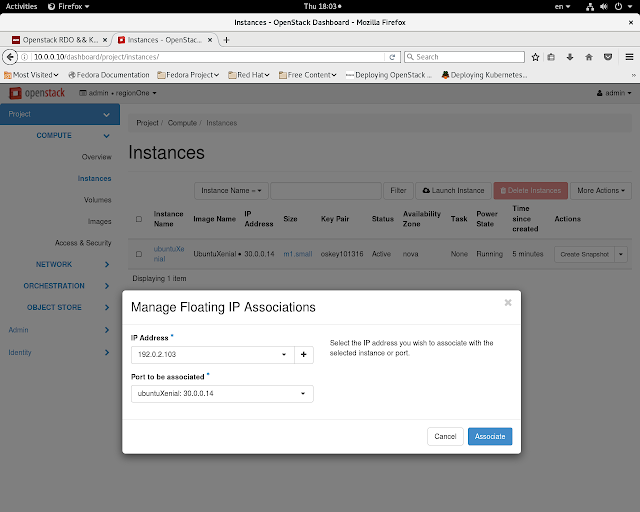Screen dimensions: 640x512
Task: Click the Create Snapshot button
Action: (584, 254)
